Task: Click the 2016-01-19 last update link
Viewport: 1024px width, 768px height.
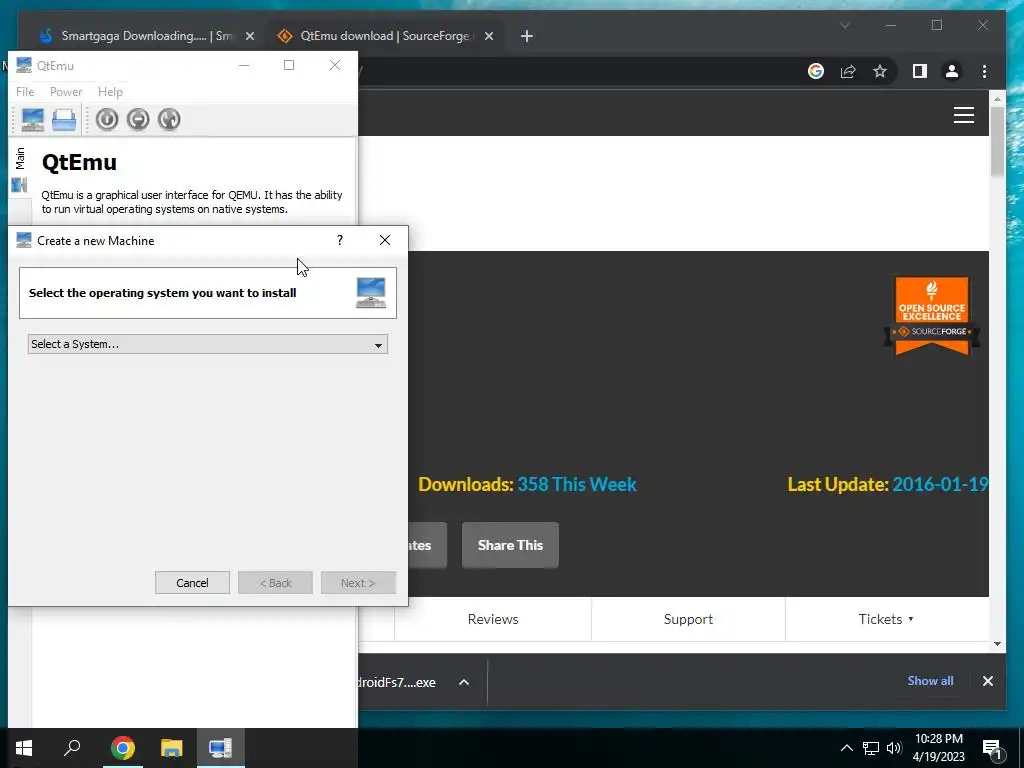Action: point(940,485)
